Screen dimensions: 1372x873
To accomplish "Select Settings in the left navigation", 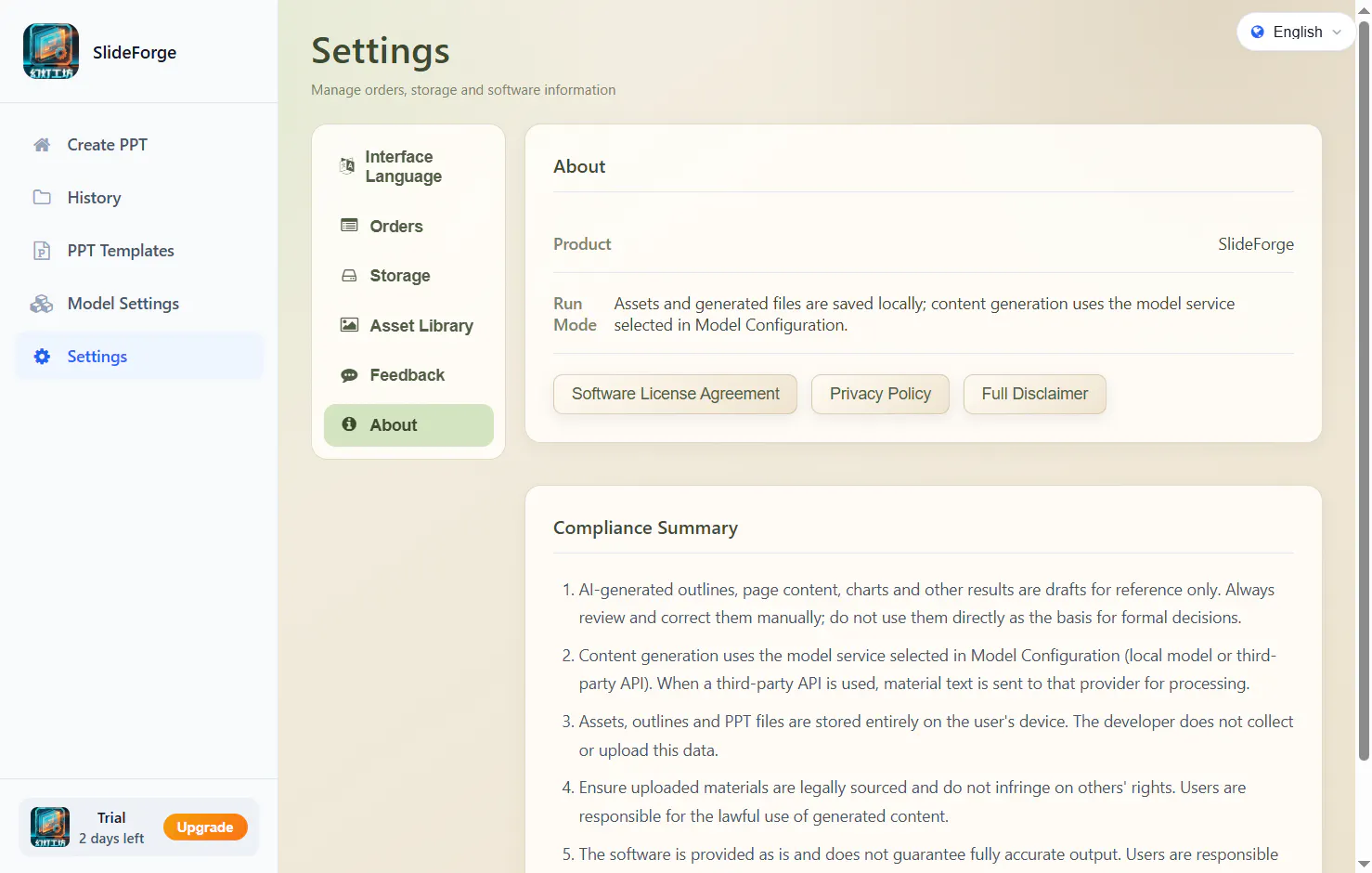I will (139, 357).
